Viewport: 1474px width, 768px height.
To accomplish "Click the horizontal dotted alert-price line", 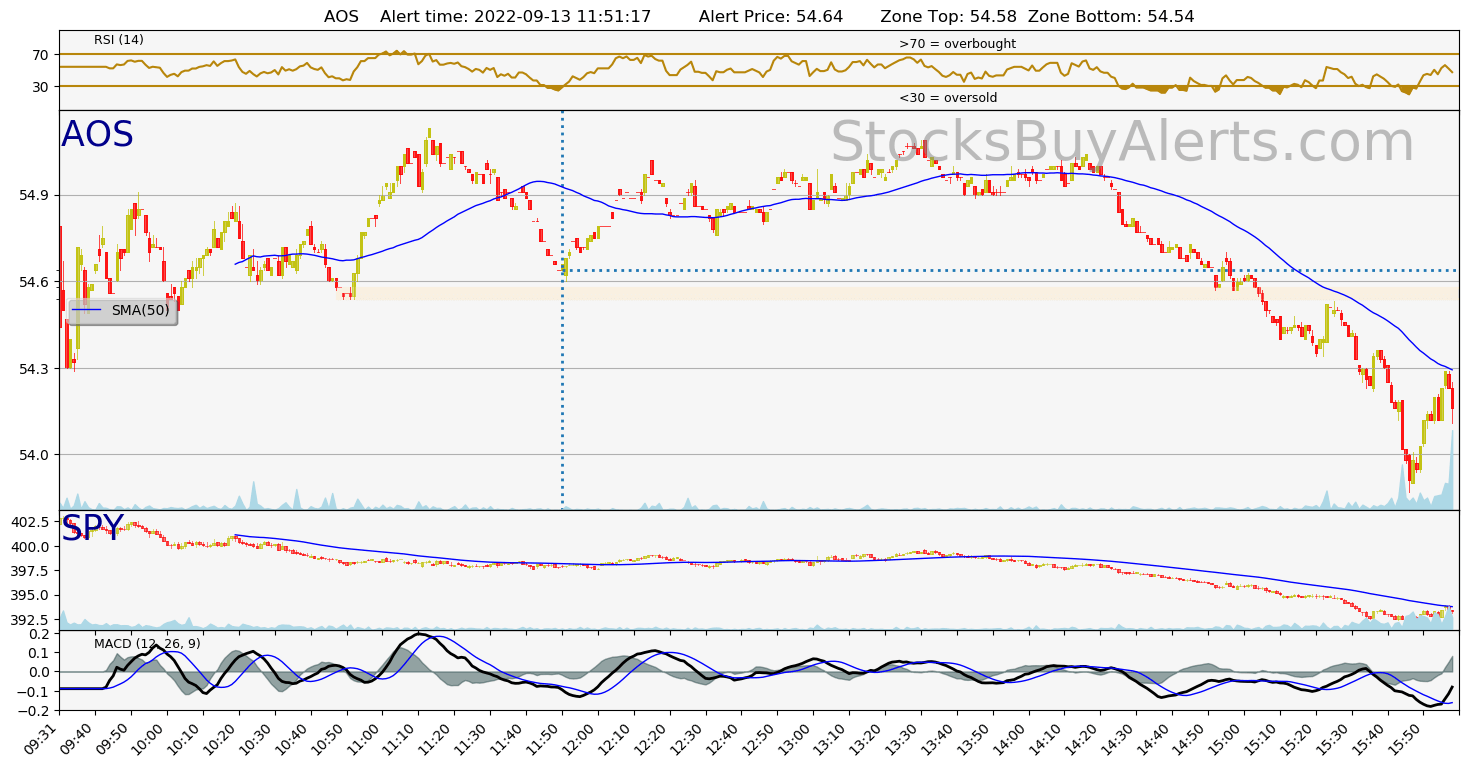I will tap(1010, 270).
